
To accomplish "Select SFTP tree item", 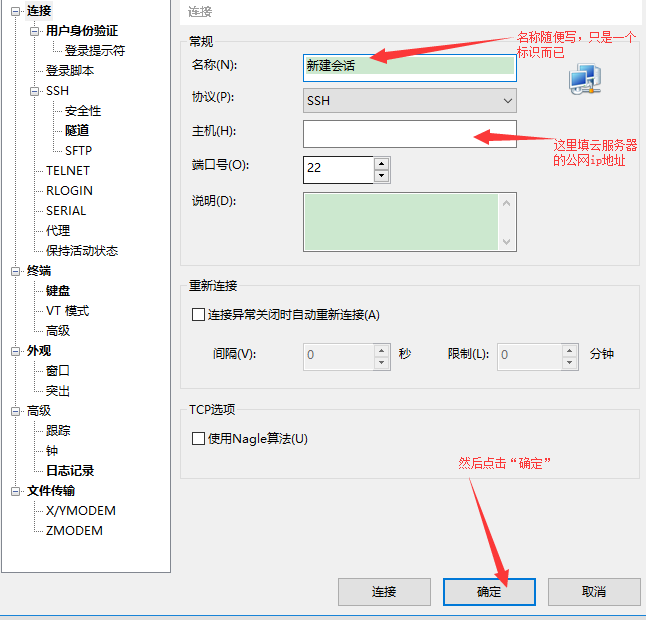I will pos(78,151).
